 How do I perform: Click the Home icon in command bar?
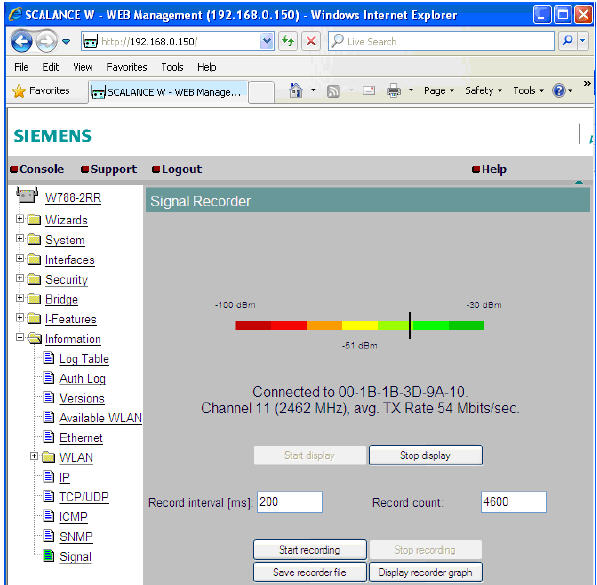pyautogui.click(x=296, y=91)
